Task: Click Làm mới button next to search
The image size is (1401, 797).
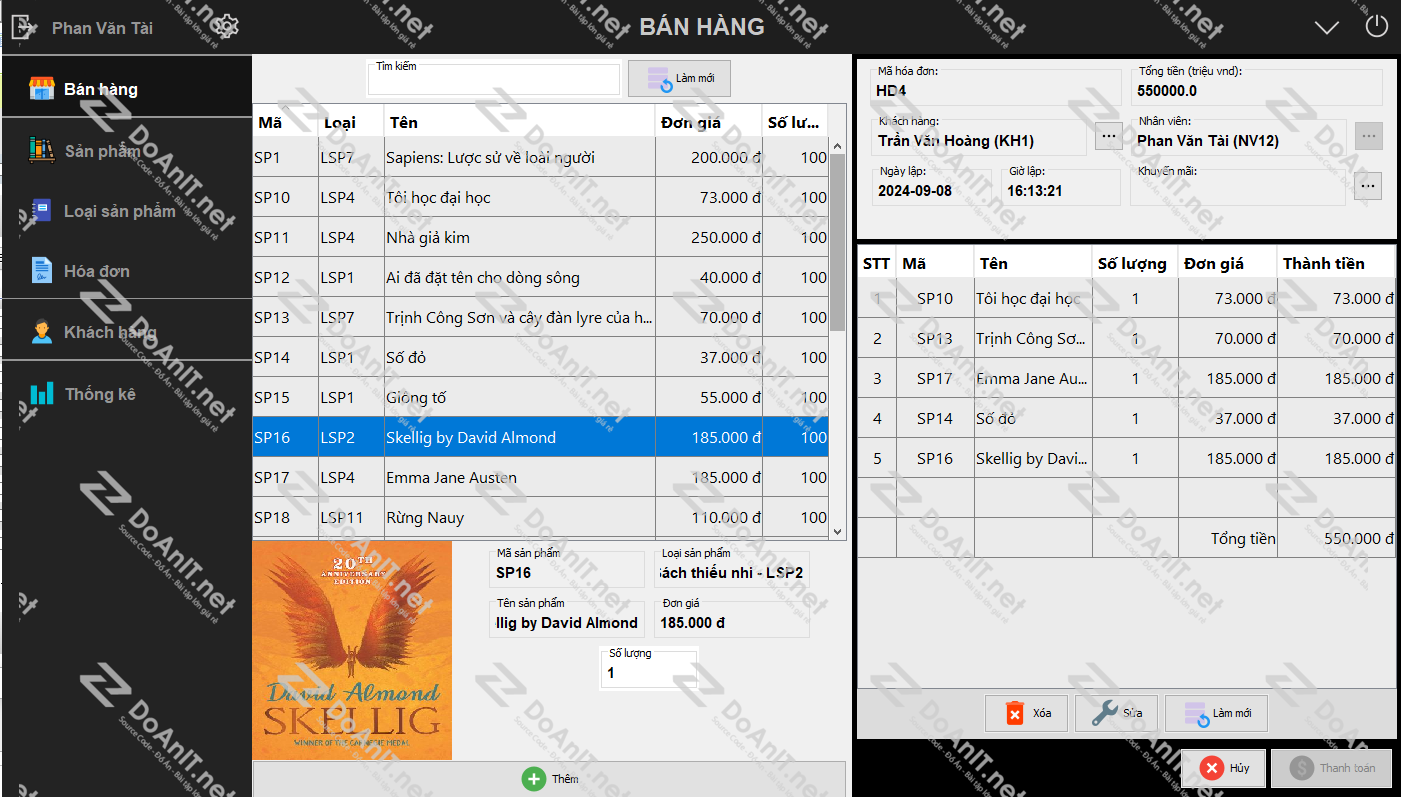Action: (679, 78)
